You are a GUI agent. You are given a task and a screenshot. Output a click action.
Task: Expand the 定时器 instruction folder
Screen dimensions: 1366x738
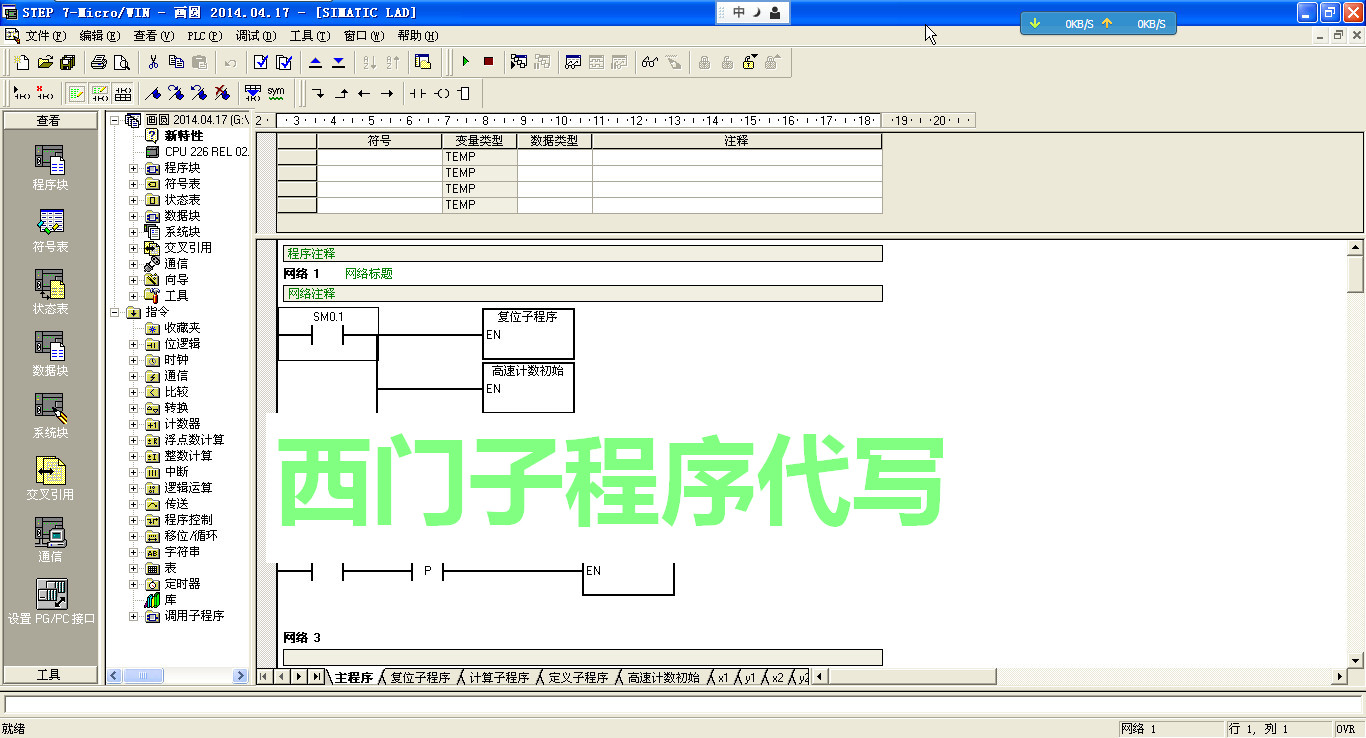[134, 584]
